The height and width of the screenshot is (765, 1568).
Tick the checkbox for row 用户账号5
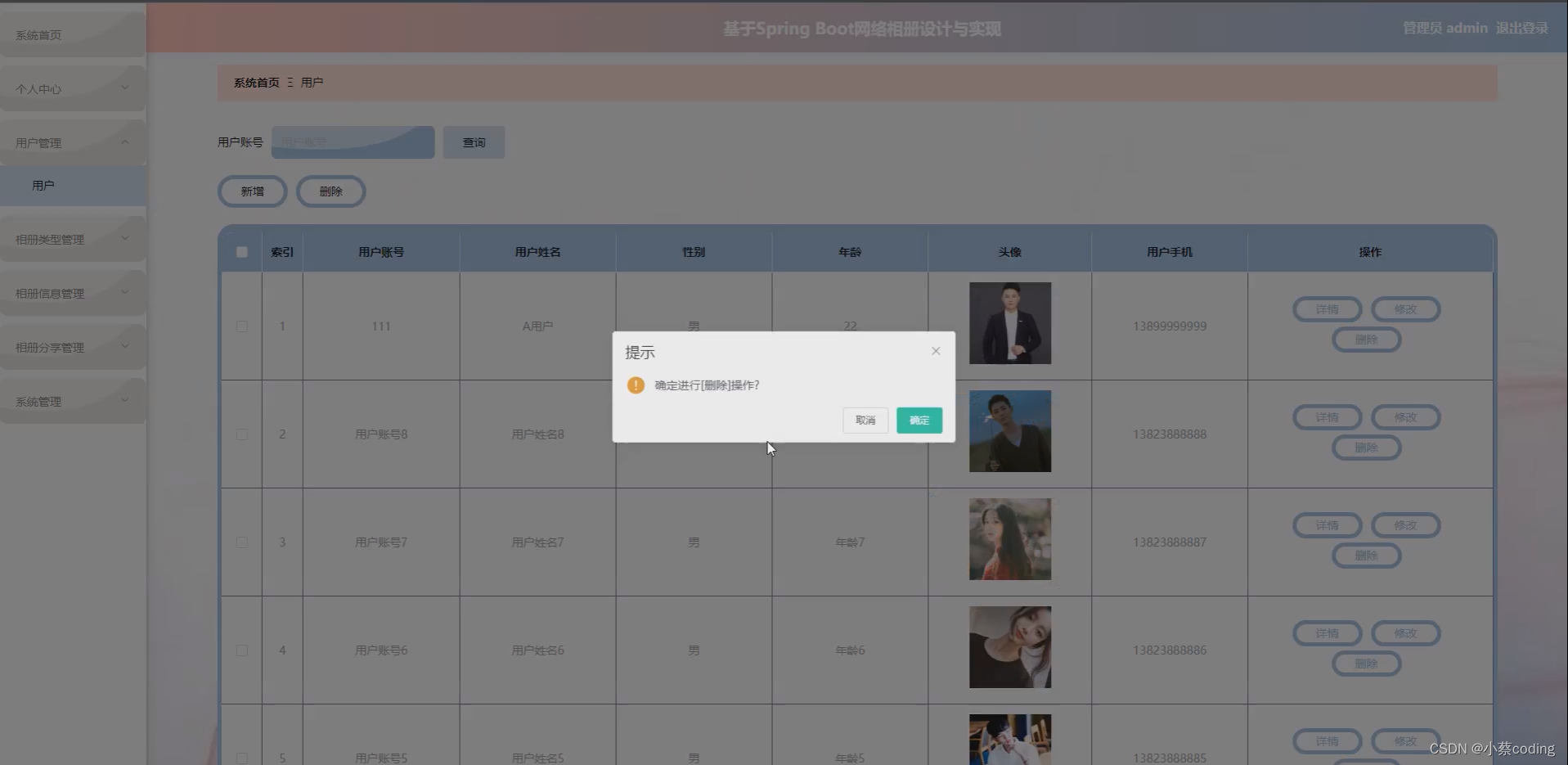241,758
